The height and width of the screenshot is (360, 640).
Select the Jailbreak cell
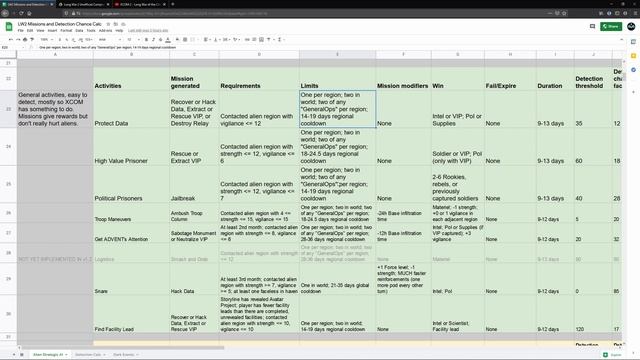(194, 184)
